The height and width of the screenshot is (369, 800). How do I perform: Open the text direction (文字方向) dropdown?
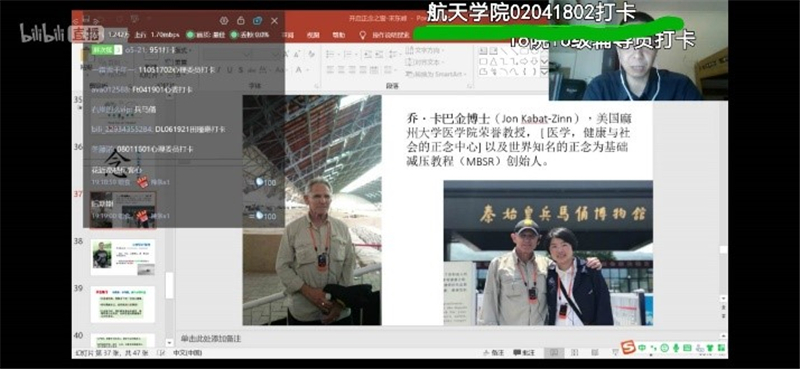(426, 50)
